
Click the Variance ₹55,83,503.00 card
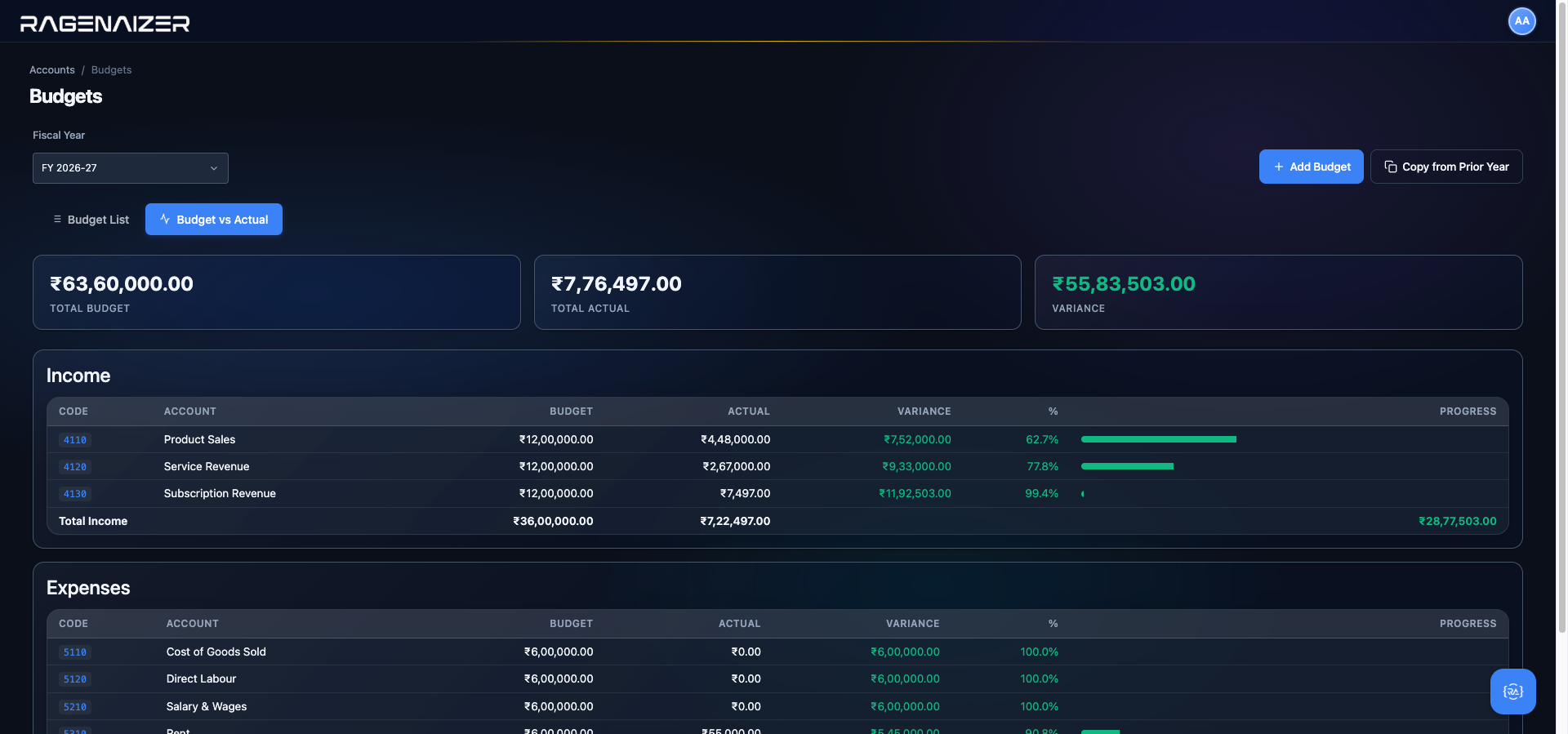point(1279,292)
